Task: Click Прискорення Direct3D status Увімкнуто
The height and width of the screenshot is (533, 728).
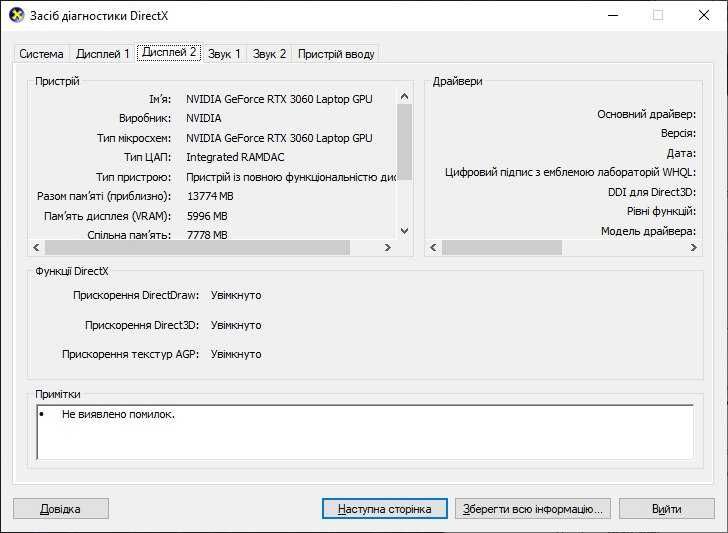Action: tap(236, 325)
